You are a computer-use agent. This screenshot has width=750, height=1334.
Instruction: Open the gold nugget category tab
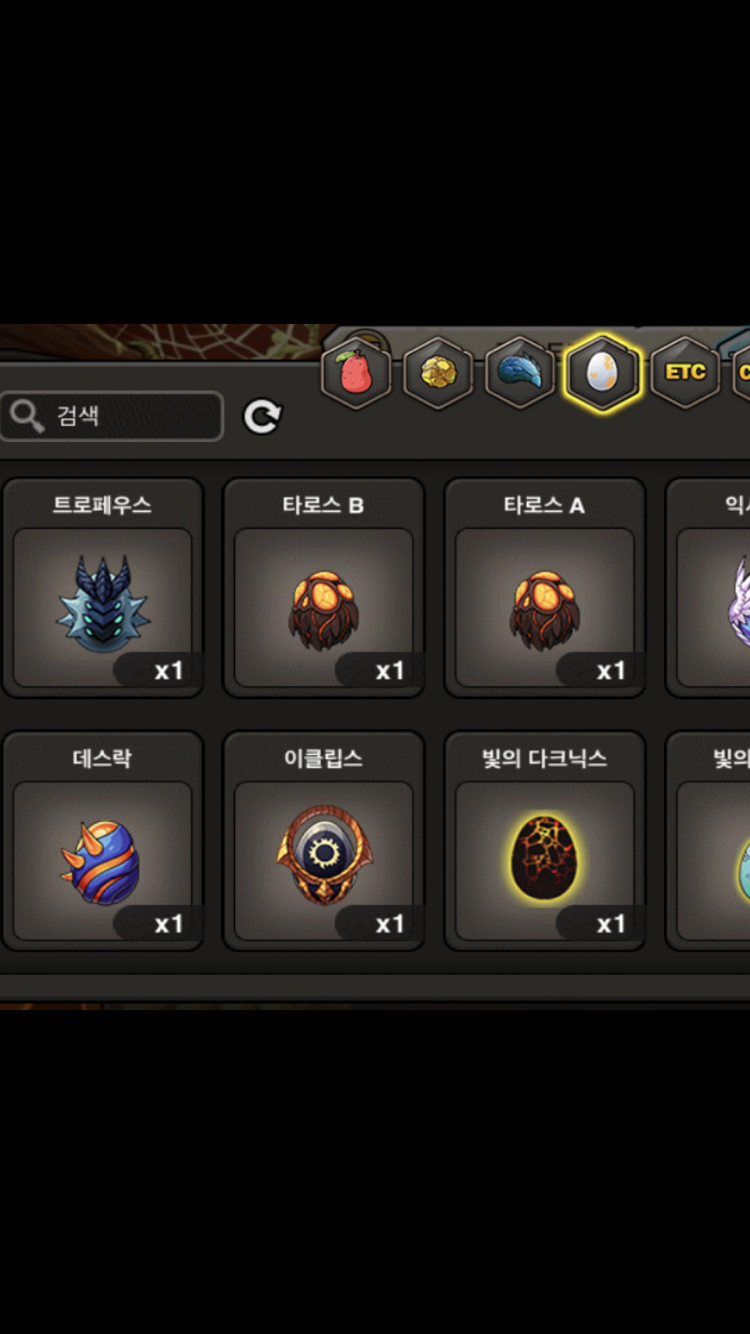[438, 374]
